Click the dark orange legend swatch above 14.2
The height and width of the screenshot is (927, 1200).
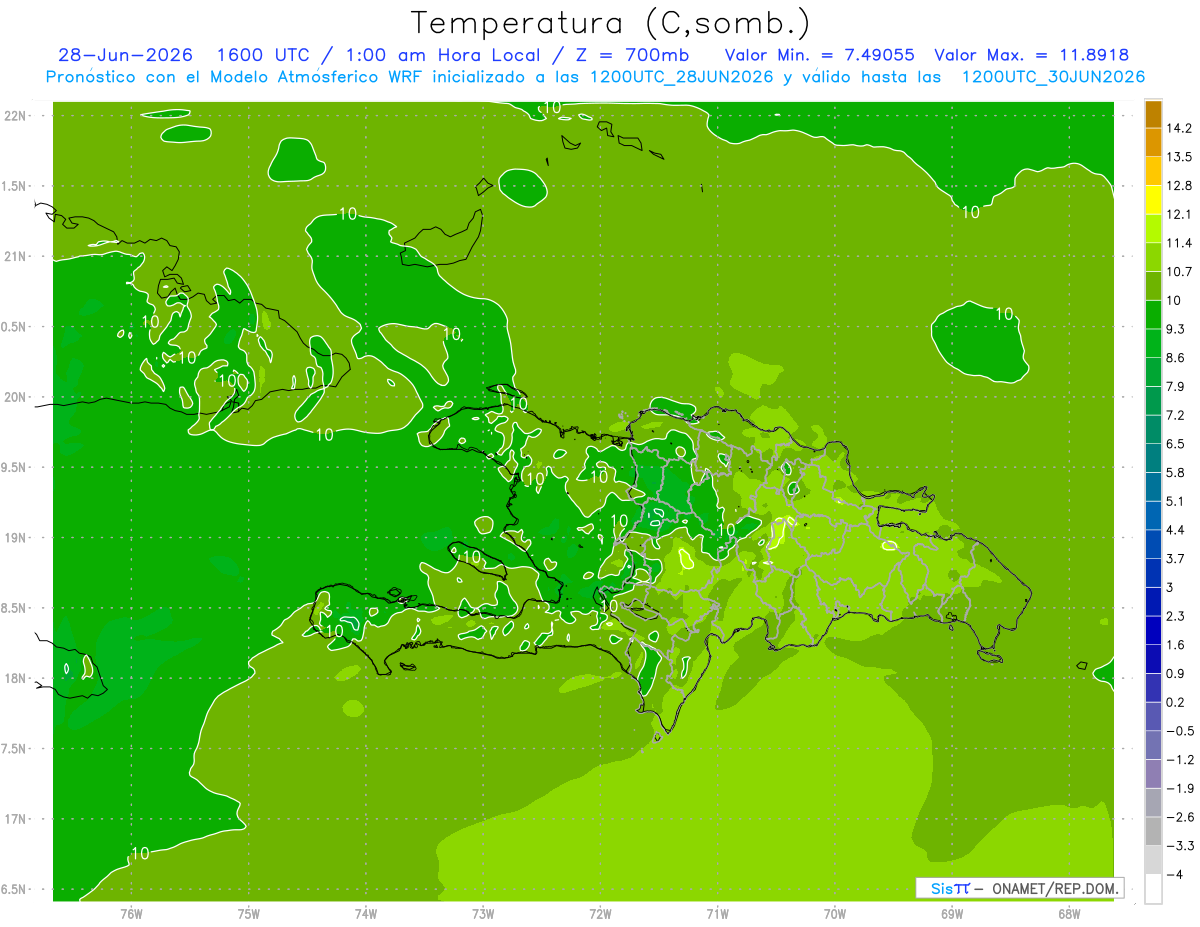point(1153,114)
